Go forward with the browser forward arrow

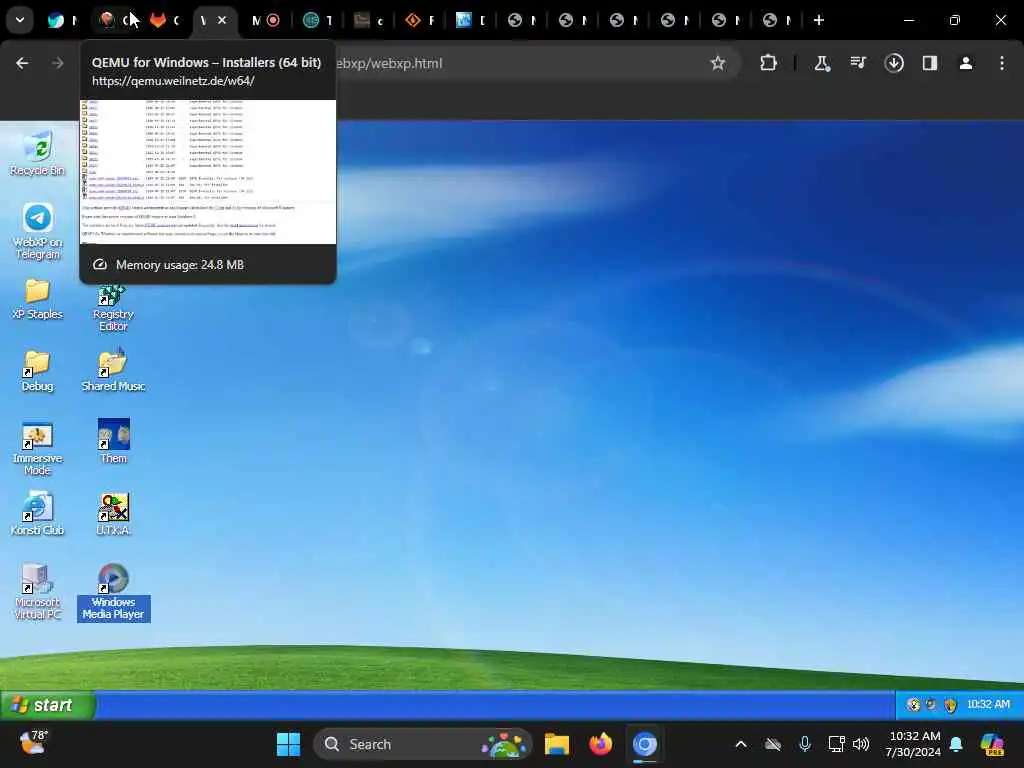[x=57, y=63]
